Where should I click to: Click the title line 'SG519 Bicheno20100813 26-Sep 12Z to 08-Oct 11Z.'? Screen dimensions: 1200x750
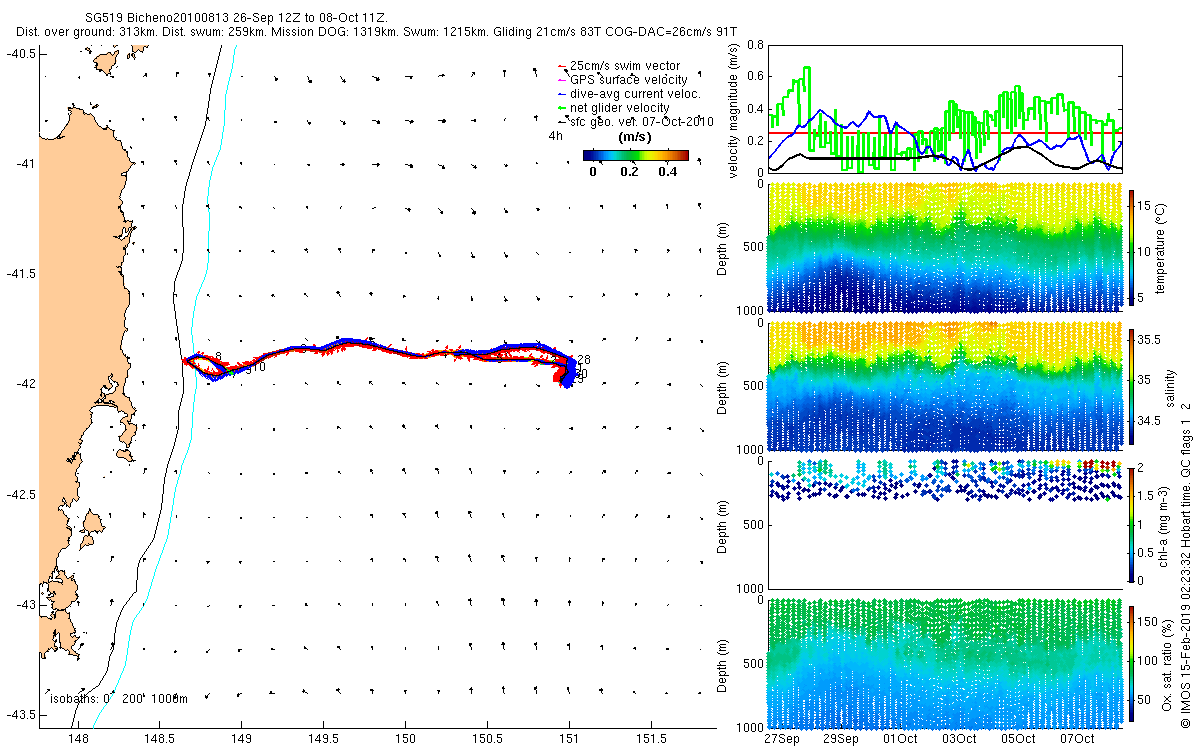click(235, 19)
